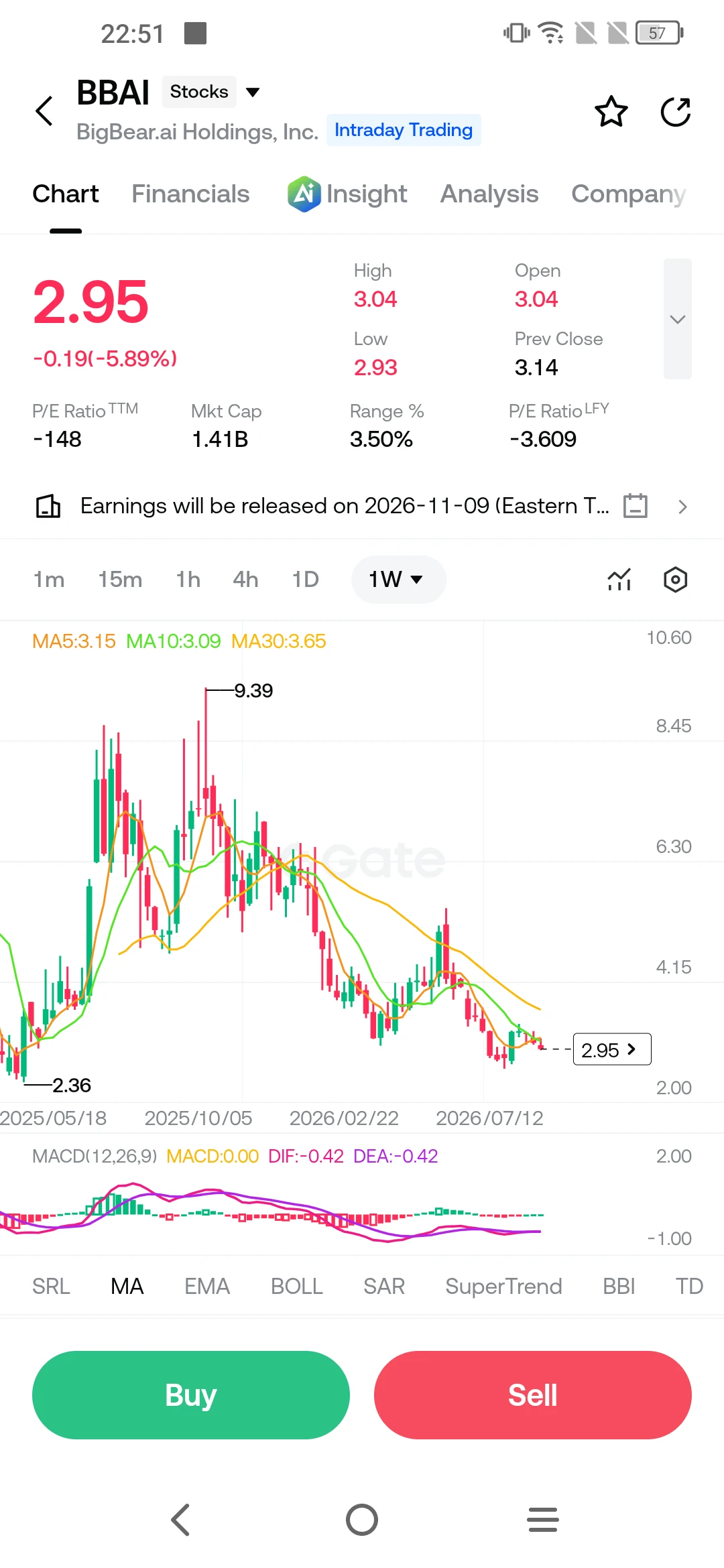Image resolution: width=724 pixels, height=1568 pixels.
Task: Open the Stocks type dropdown
Action: pos(211,92)
